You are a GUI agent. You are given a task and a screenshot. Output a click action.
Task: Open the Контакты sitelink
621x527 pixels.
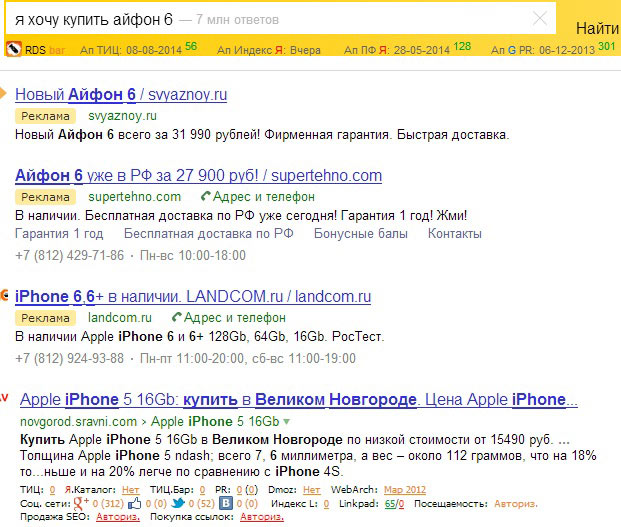455,234
